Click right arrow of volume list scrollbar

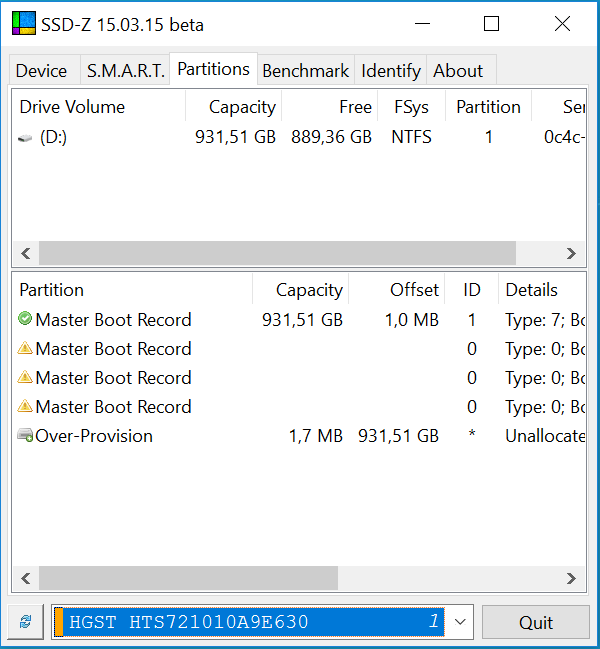click(571, 253)
